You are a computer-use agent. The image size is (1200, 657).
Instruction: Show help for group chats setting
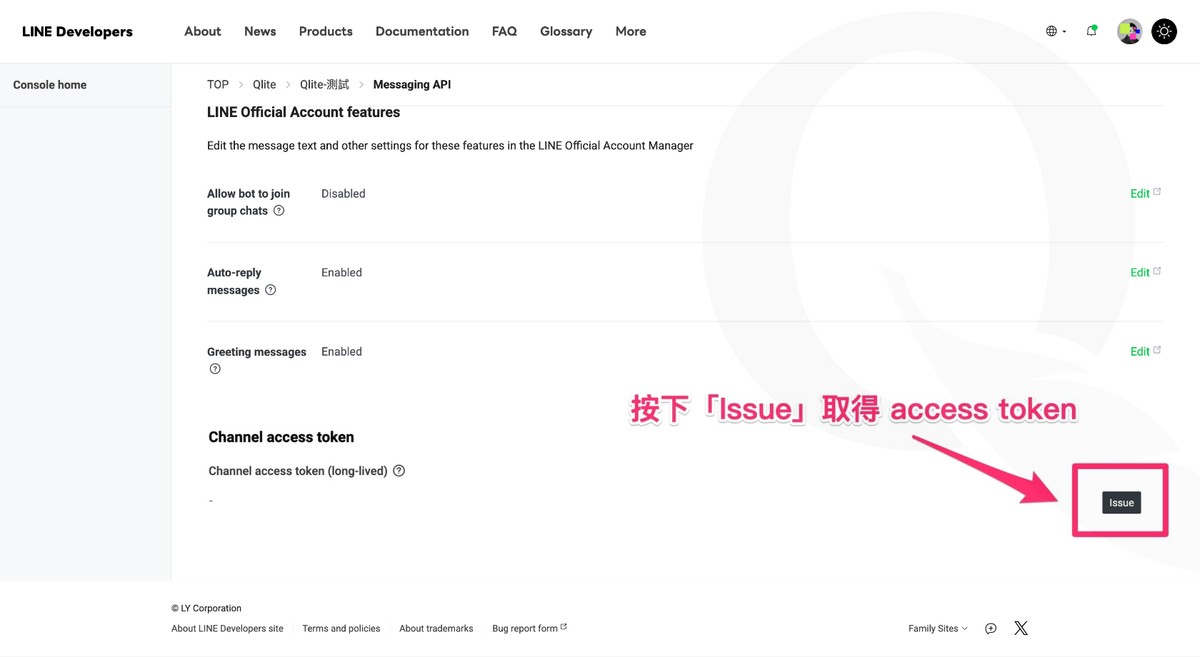[279, 211]
